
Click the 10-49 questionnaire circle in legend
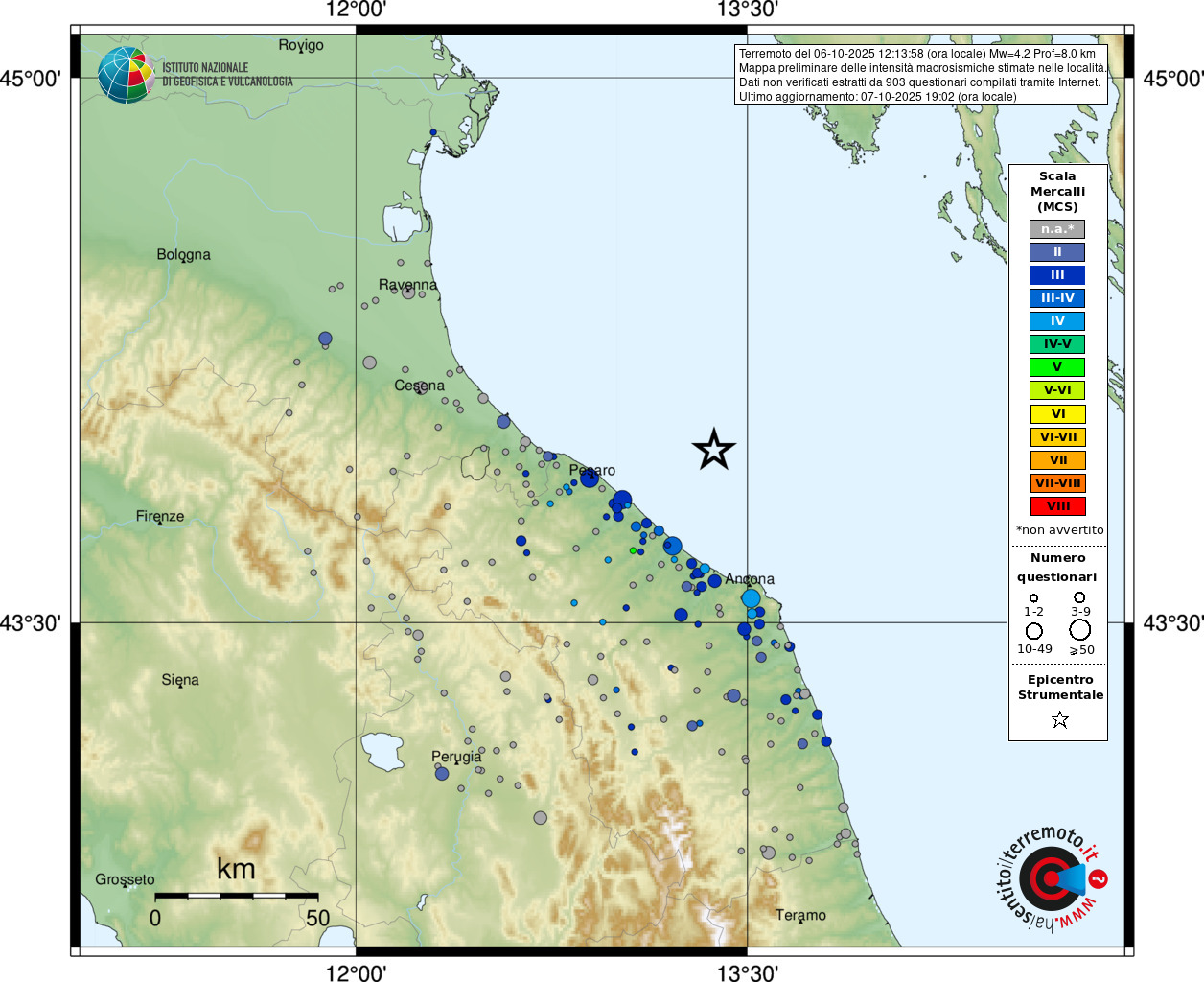coord(1034,631)
